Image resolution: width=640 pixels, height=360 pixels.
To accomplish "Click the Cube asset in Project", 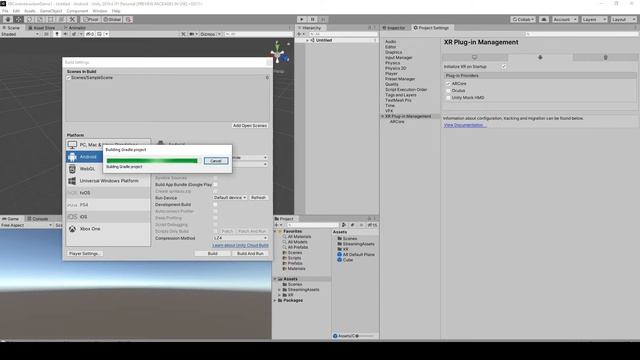I will pyautogui.click(x=345, y=260).
